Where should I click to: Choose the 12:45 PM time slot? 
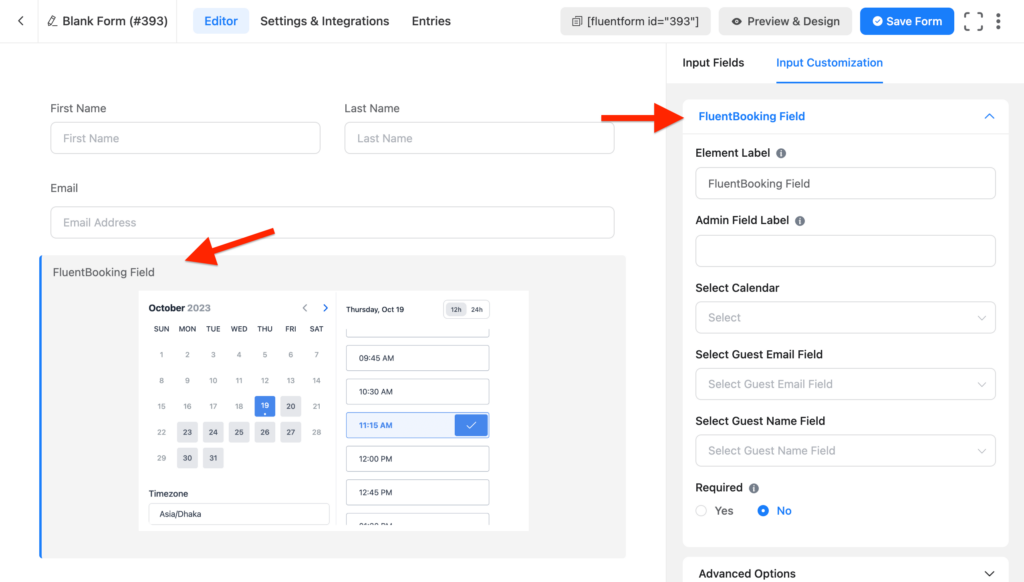pyautogui.click(x=417, y=493)
